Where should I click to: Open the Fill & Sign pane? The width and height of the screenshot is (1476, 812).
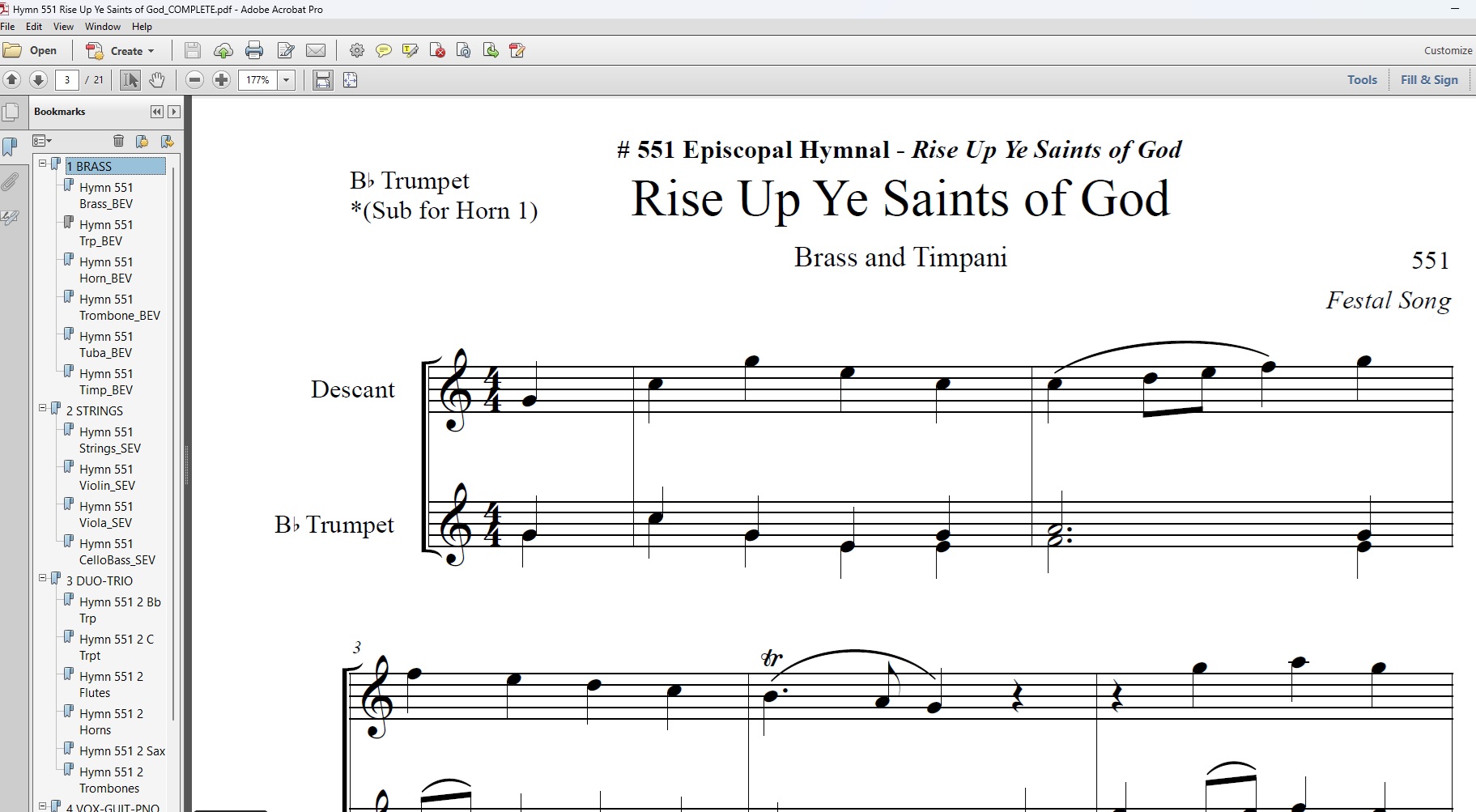tap(1429, 80)
